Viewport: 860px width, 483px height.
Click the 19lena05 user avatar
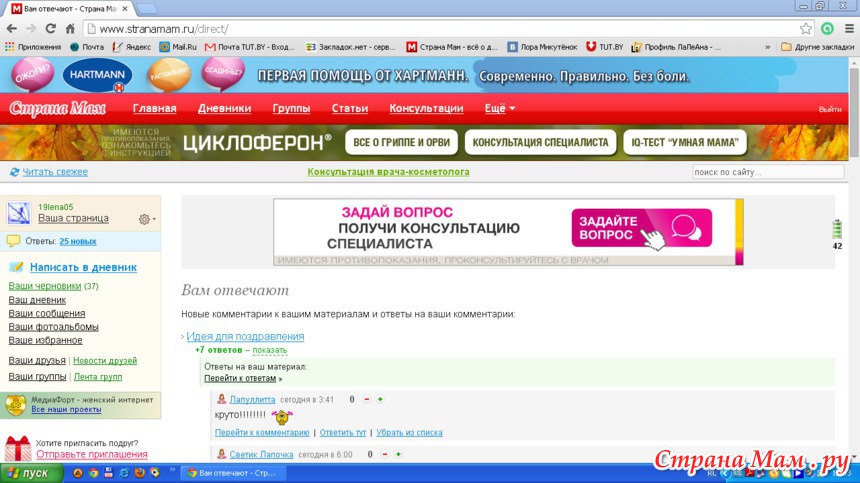coord(19,213)
